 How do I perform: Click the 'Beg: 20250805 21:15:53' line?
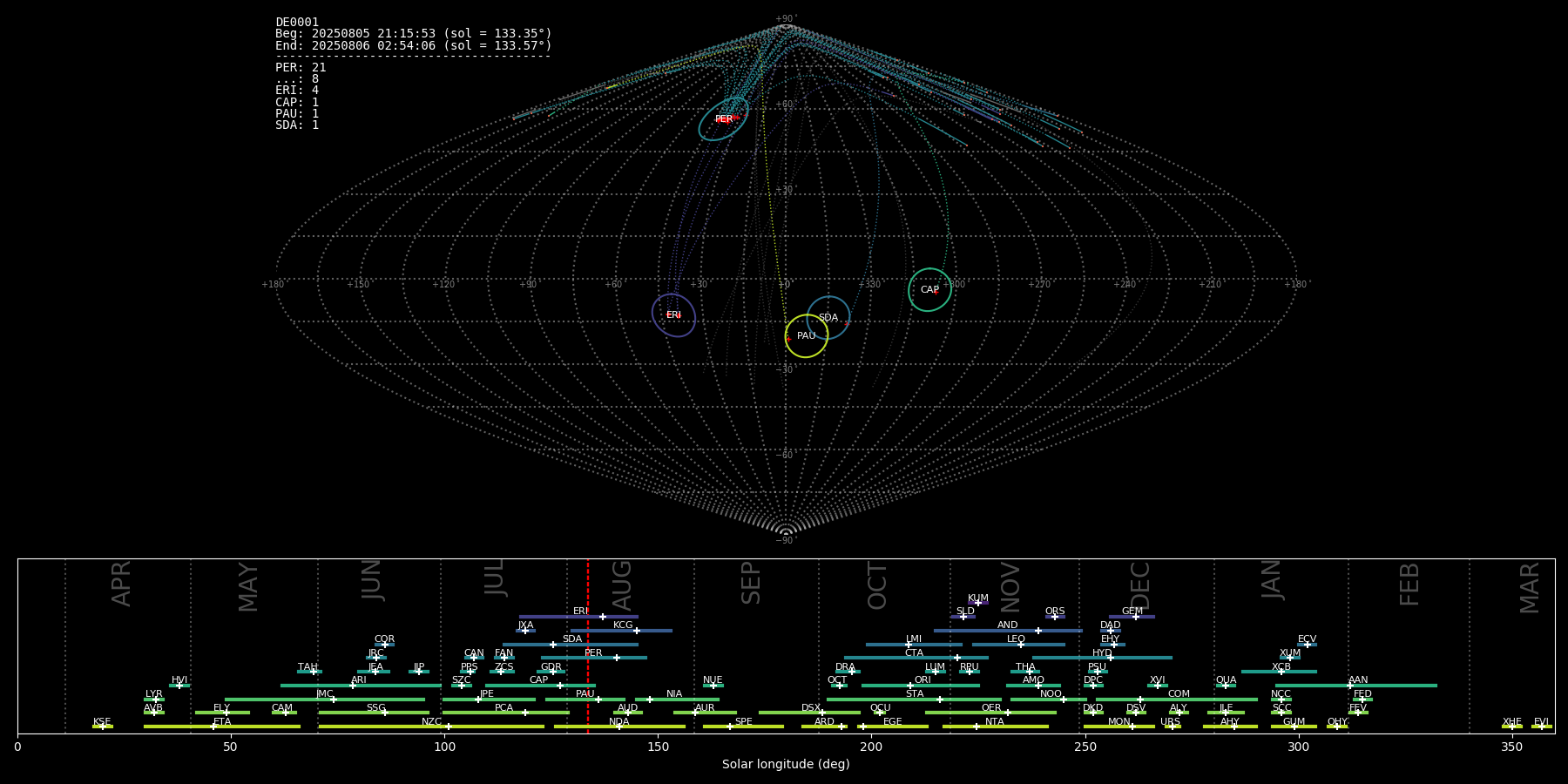tap(414, 34)
